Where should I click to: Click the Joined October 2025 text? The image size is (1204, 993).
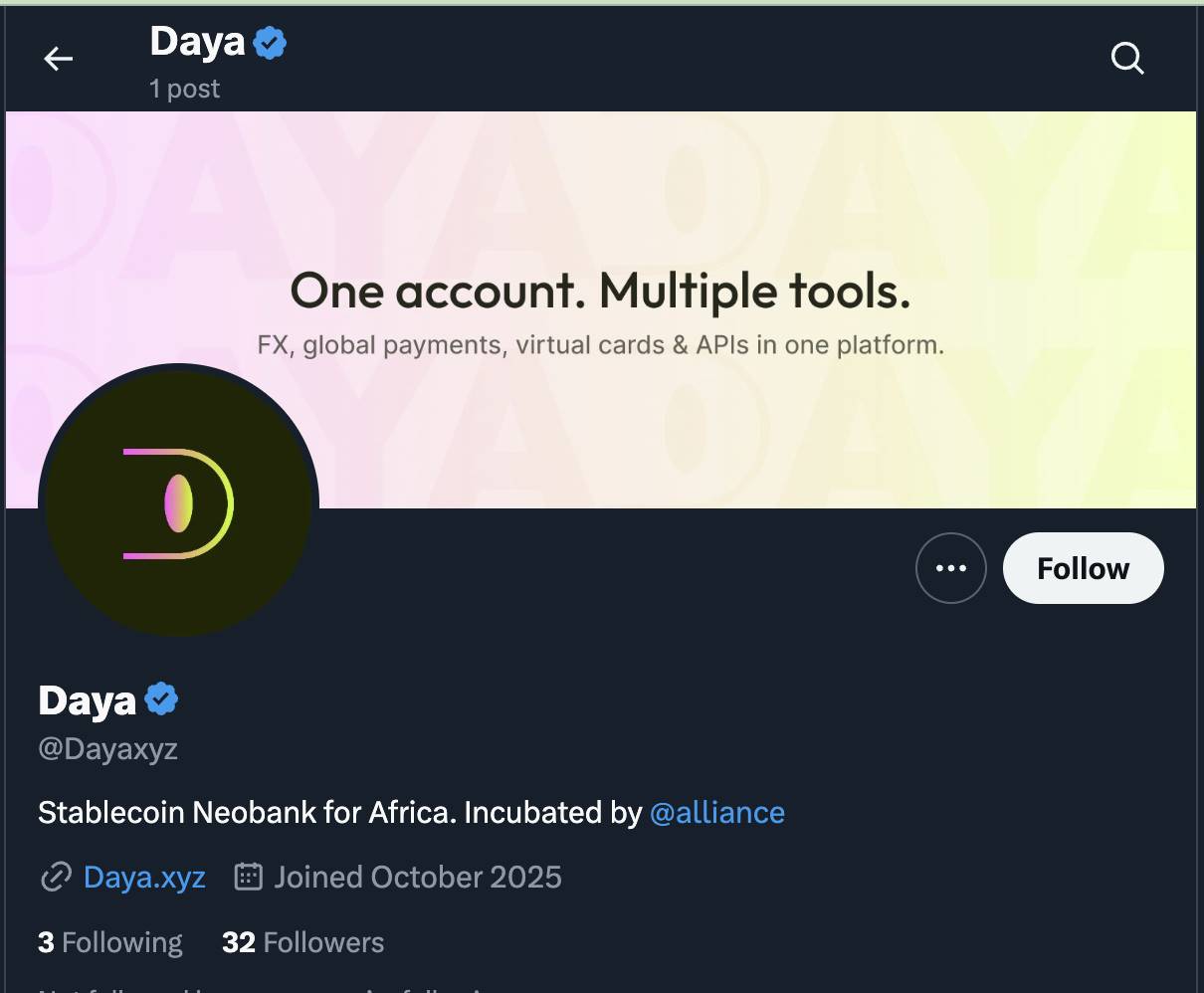418,878
